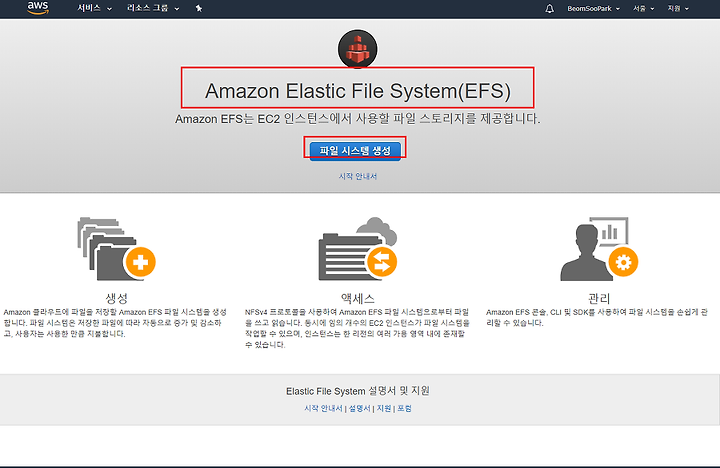Open the footer 시작 안내서 link

323,408
